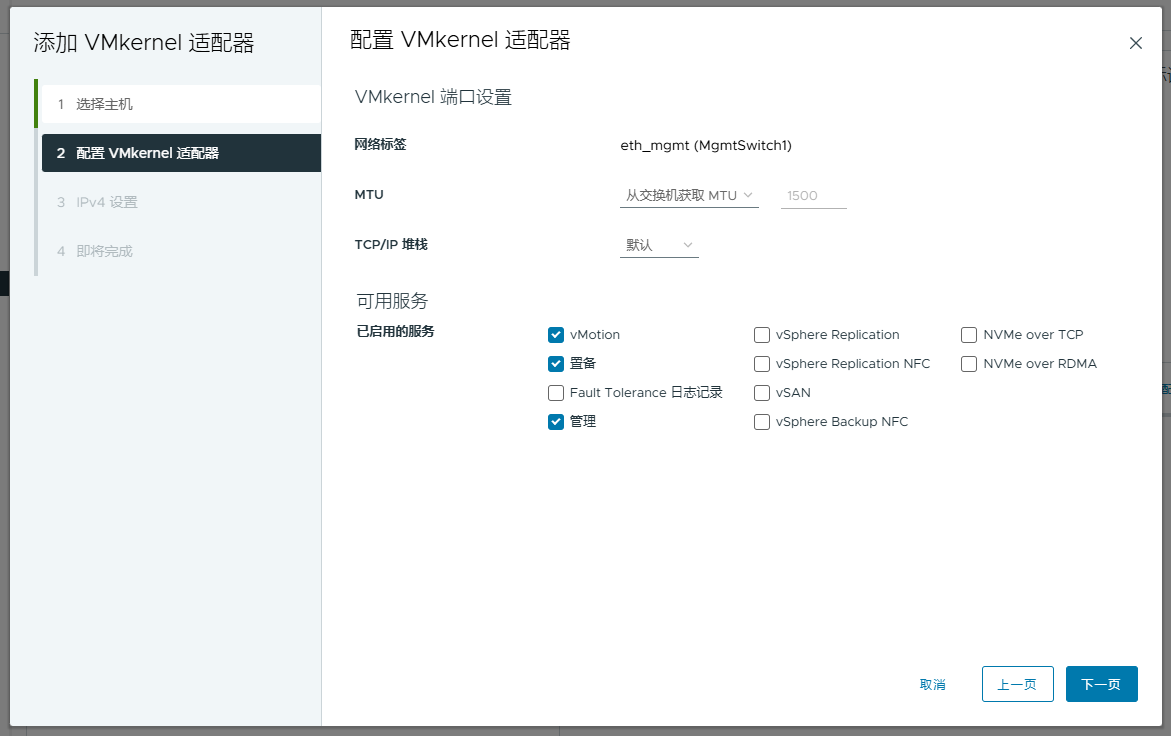Click the 网络标签 label
Viewport: 1171px width, 736px height.
click(x=380, y=144)
